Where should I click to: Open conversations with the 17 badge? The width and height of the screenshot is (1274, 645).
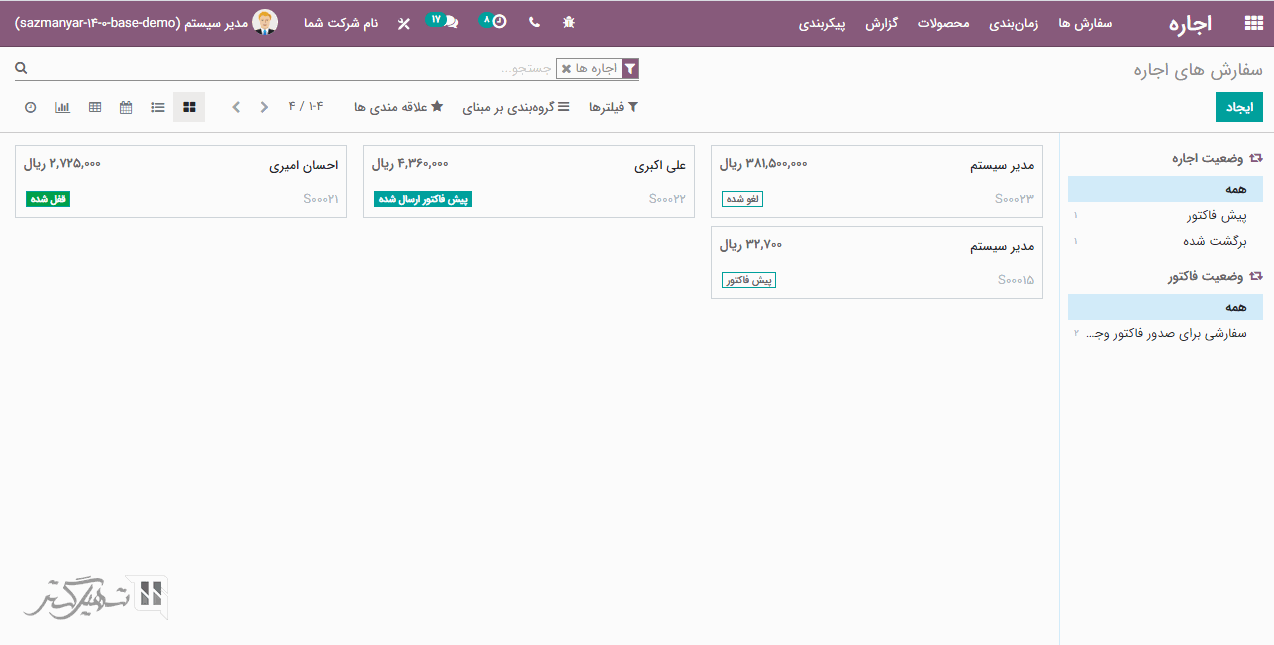[443, 21]
